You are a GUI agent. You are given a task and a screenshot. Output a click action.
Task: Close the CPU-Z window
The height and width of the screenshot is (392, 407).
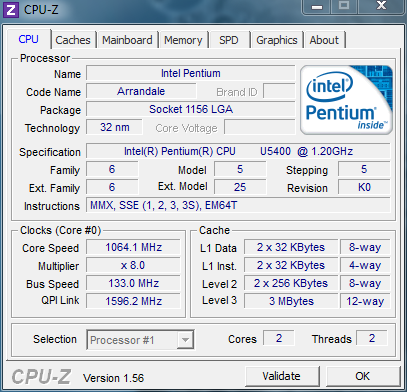click(381, 6)
